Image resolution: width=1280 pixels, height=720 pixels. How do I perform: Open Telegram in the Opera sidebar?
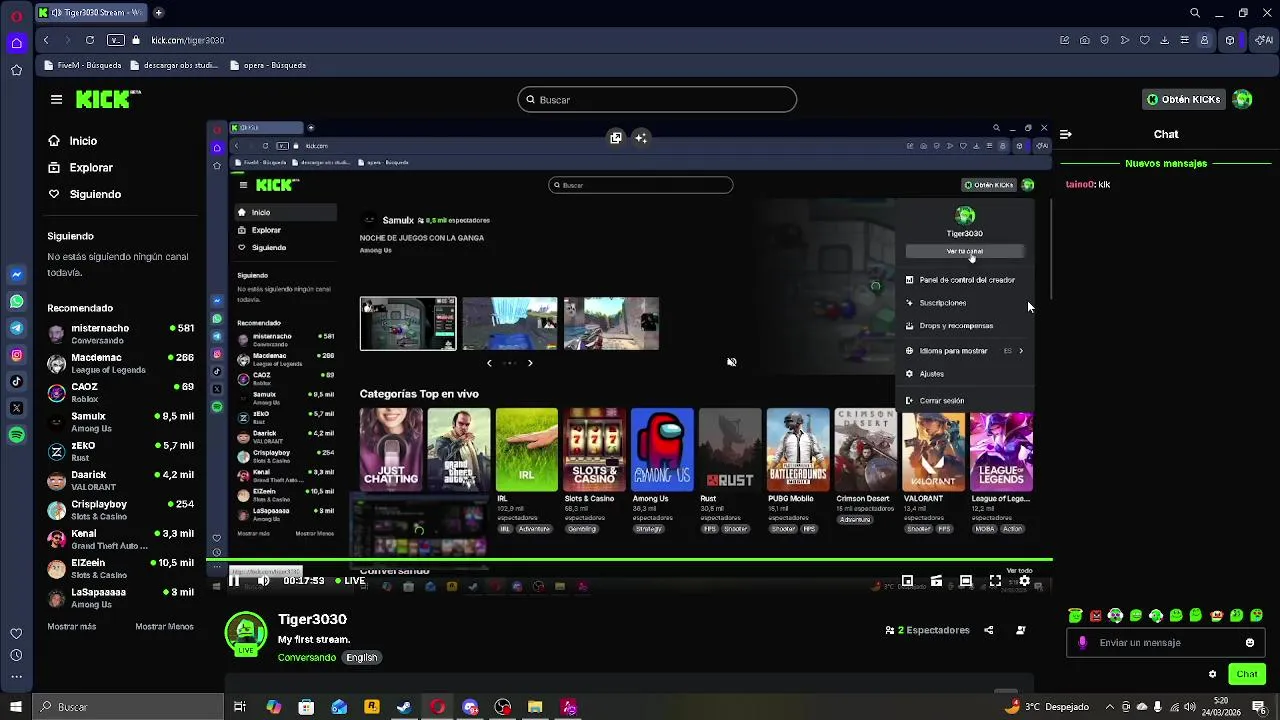point(16,328)
